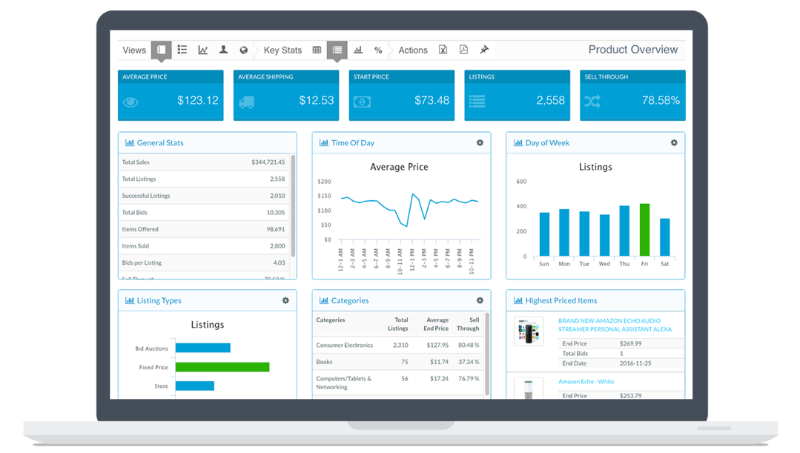Export to Excel from Actions
Screen dimensions: 800x453
click(x=443, y=50)
